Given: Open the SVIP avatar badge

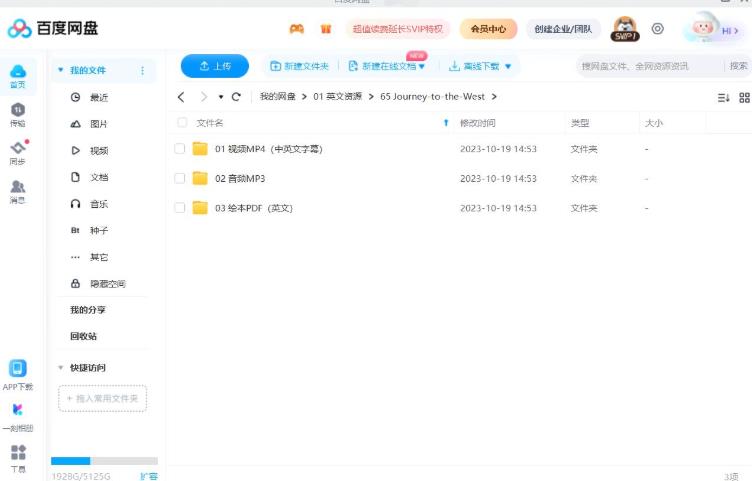Looking at the screenshot, I should pyautogui.click(x=625, y=29).
